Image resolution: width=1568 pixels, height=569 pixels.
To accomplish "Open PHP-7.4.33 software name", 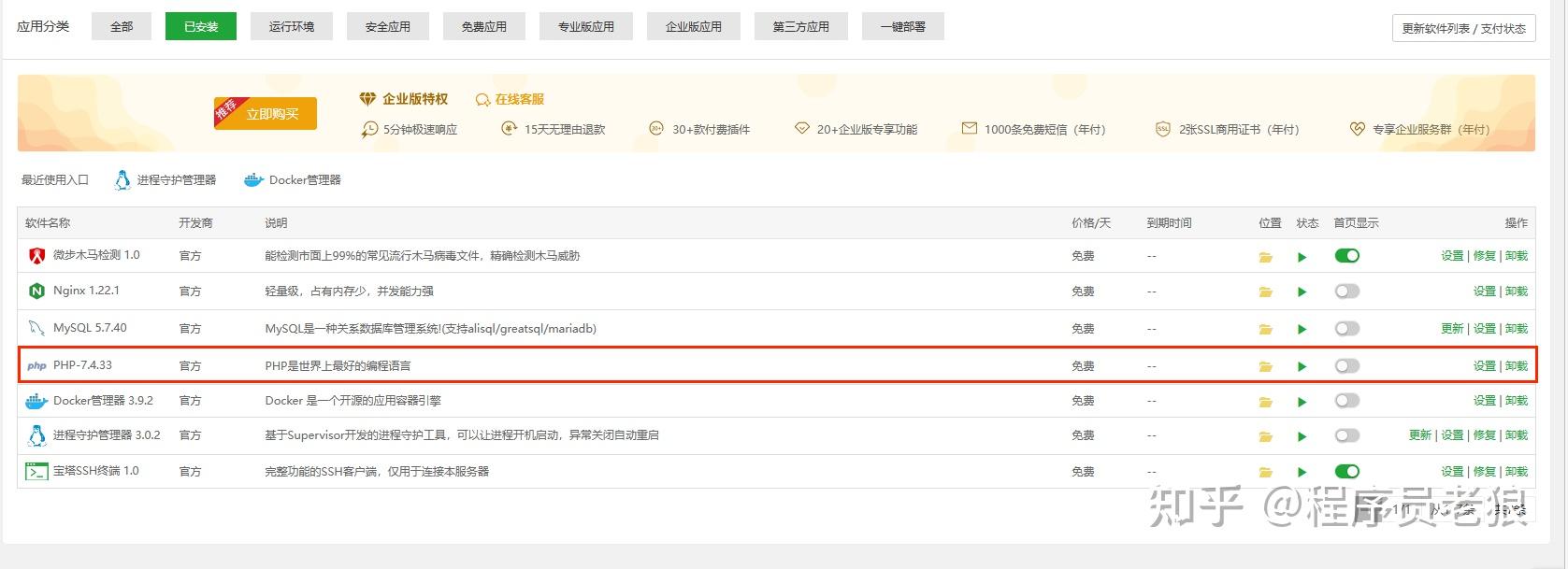I will pyautogui.click(x=82, y=365).
